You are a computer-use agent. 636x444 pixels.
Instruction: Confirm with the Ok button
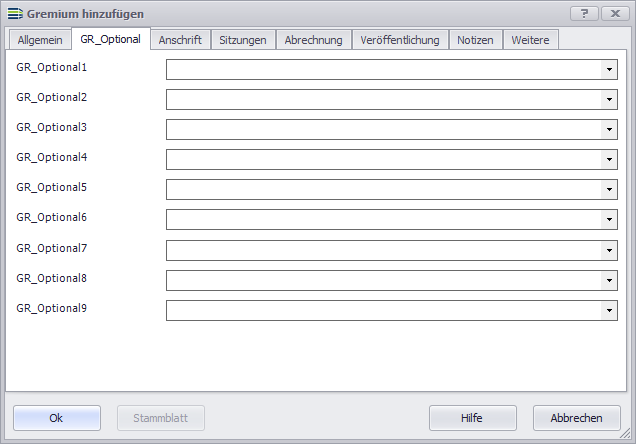coord(57,418)
